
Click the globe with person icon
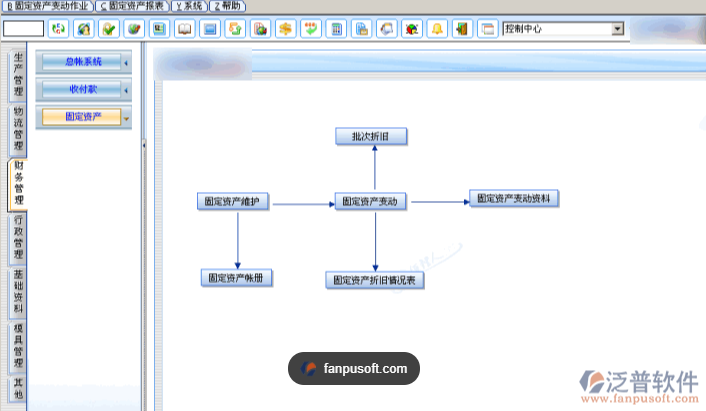pyautogui.click(x=84, y=29)
